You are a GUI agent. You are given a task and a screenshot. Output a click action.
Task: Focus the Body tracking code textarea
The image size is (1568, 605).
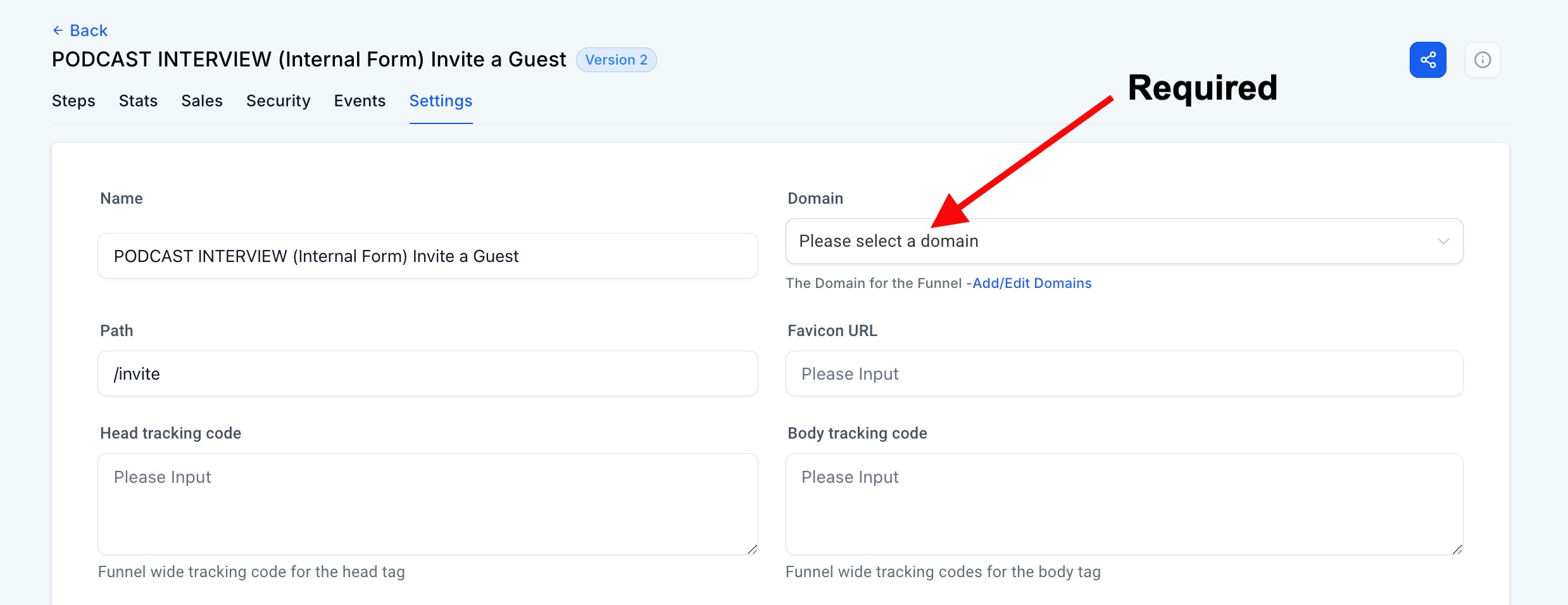[1124, 504]
